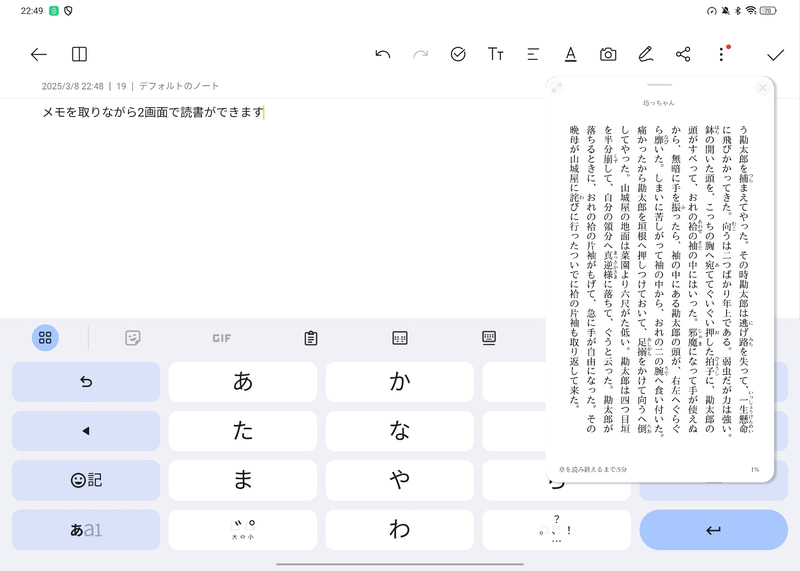Open the text color tool
This screenshot has width=800, height=571.
pyautogui.click(x=570, y=54)
